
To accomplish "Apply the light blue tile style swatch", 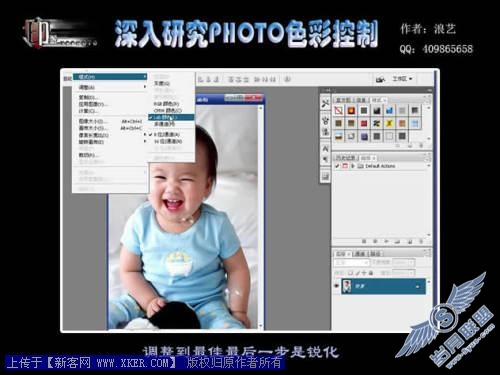I will click(x=415, y=123).
